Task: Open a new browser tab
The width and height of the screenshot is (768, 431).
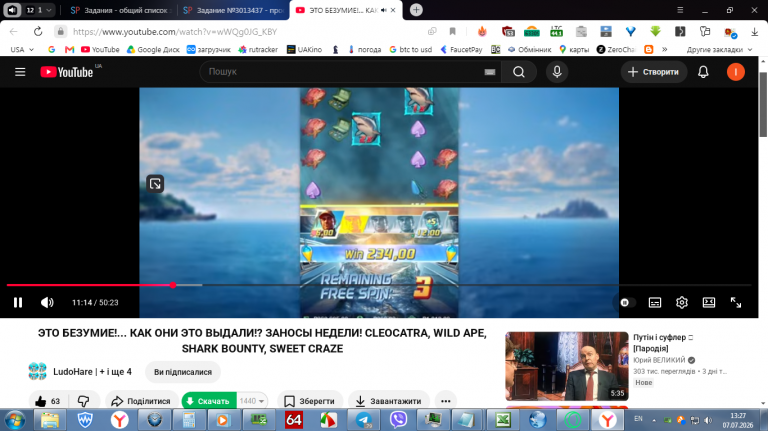Action: click(416, 10)
